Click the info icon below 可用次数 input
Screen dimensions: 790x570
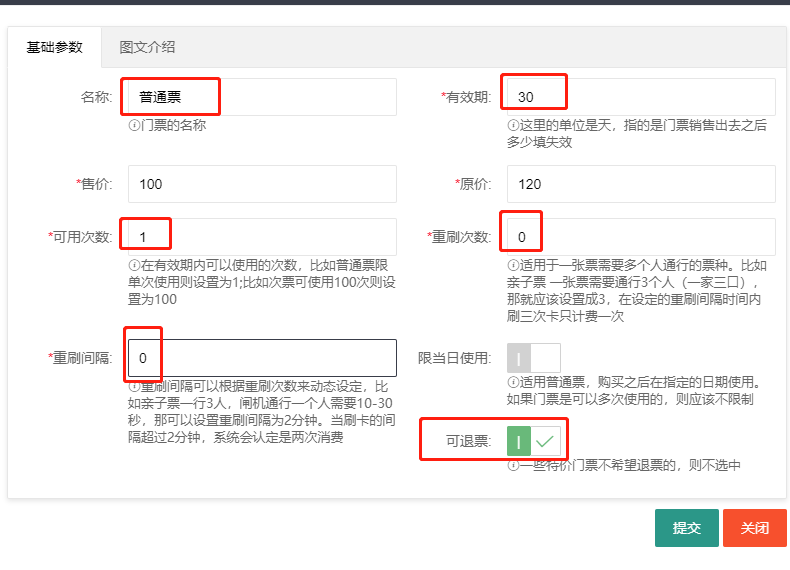coord(134,266)
